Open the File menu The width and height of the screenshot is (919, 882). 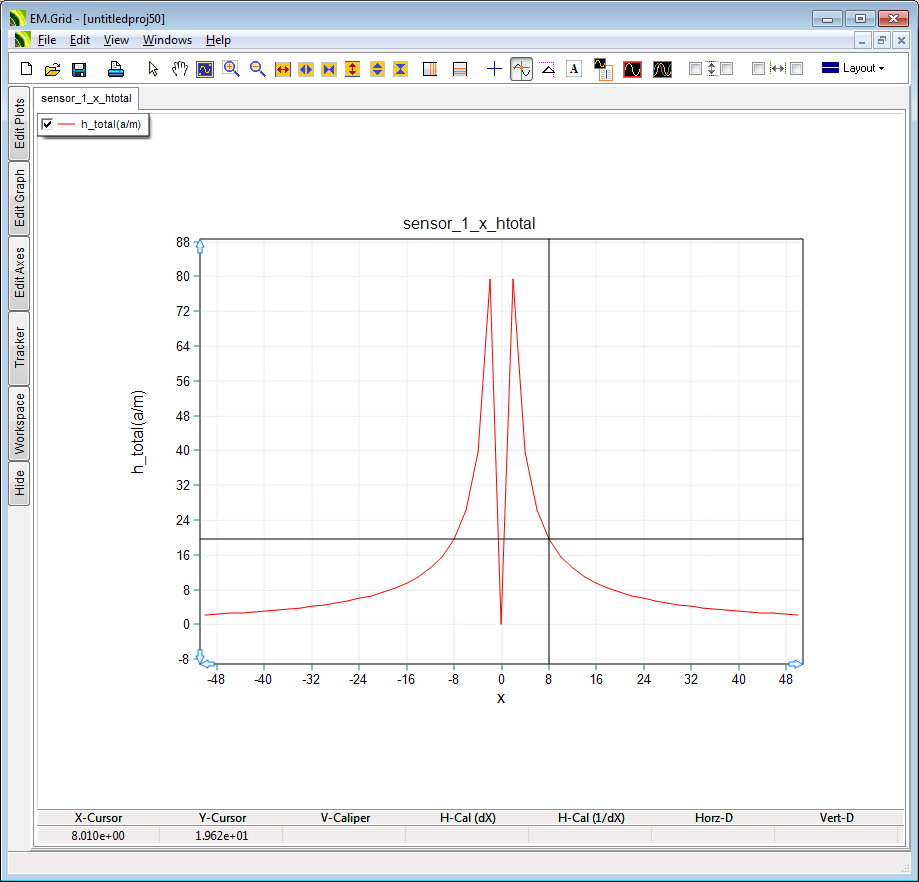[47, 40]
